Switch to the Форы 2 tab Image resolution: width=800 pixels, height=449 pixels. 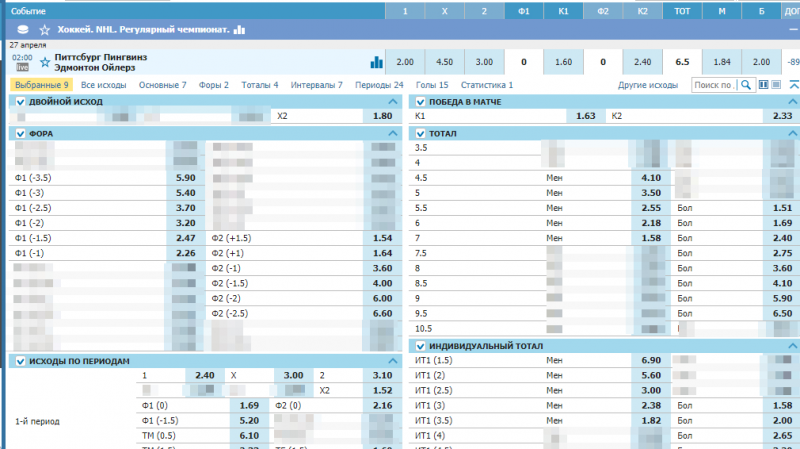213,86
